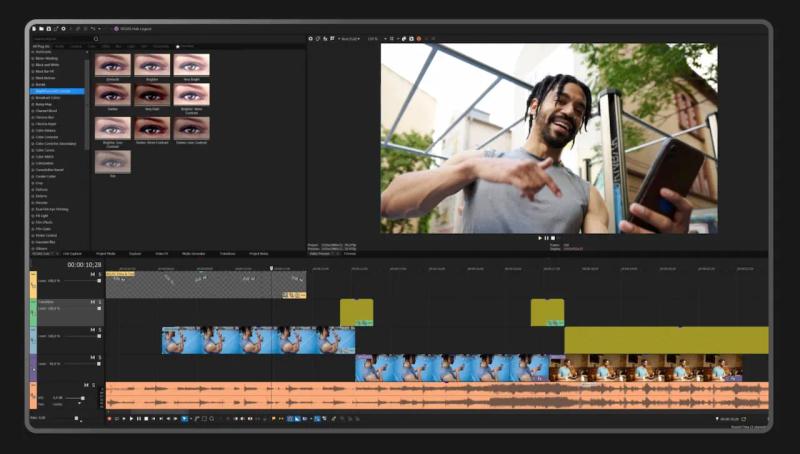Open preview project video properties gear
The image size is (800, 454).
click(310, 38)
